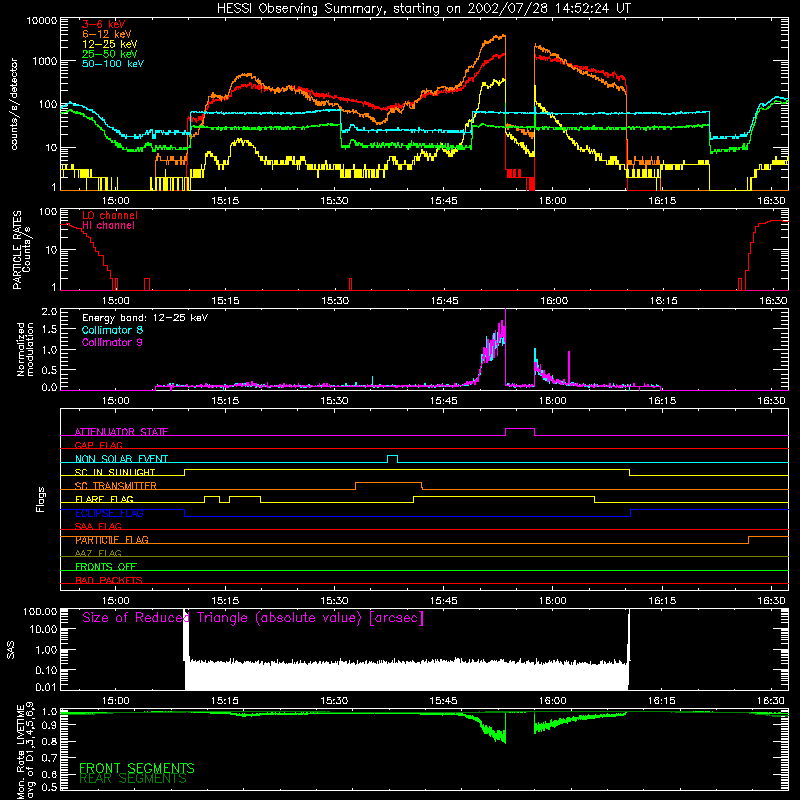Select the 6-12 keV legend label

click(x=107, y=34)
